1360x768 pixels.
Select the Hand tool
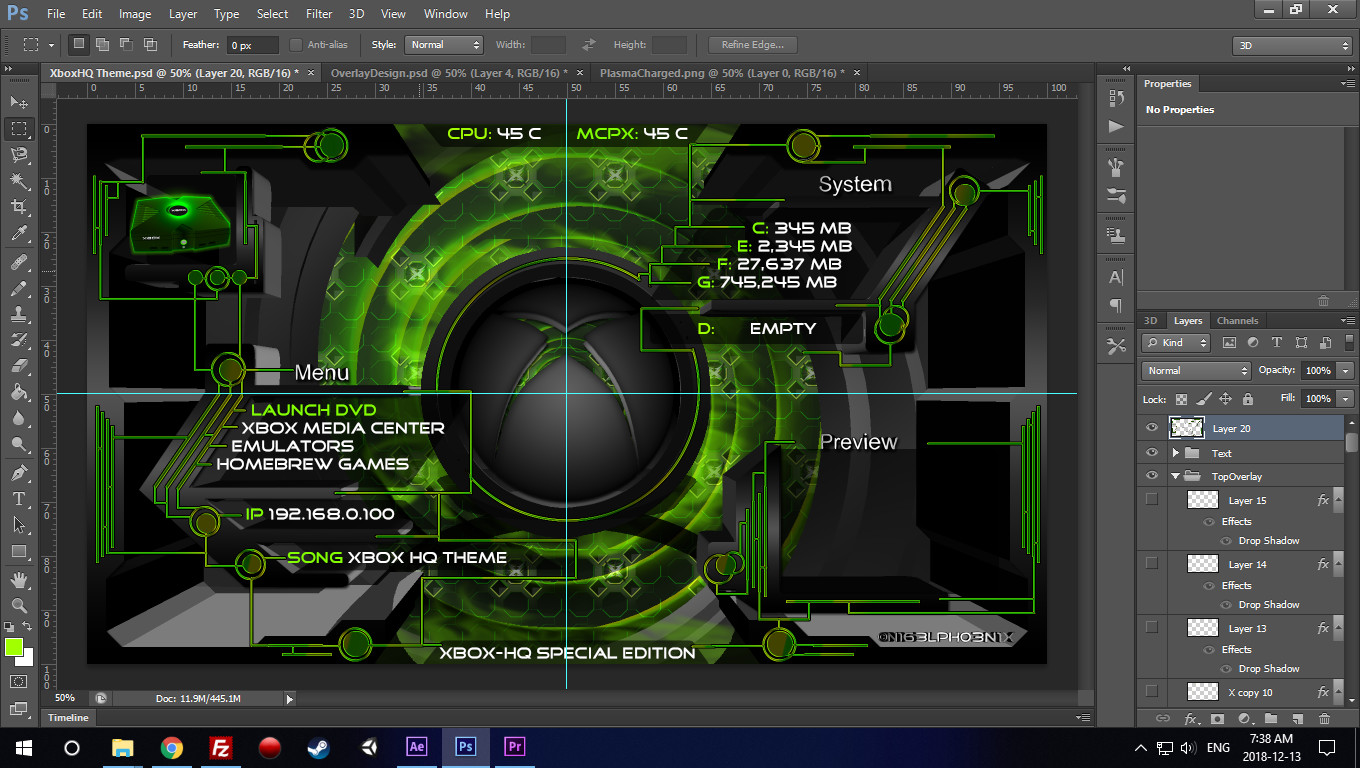pos(19,579)
